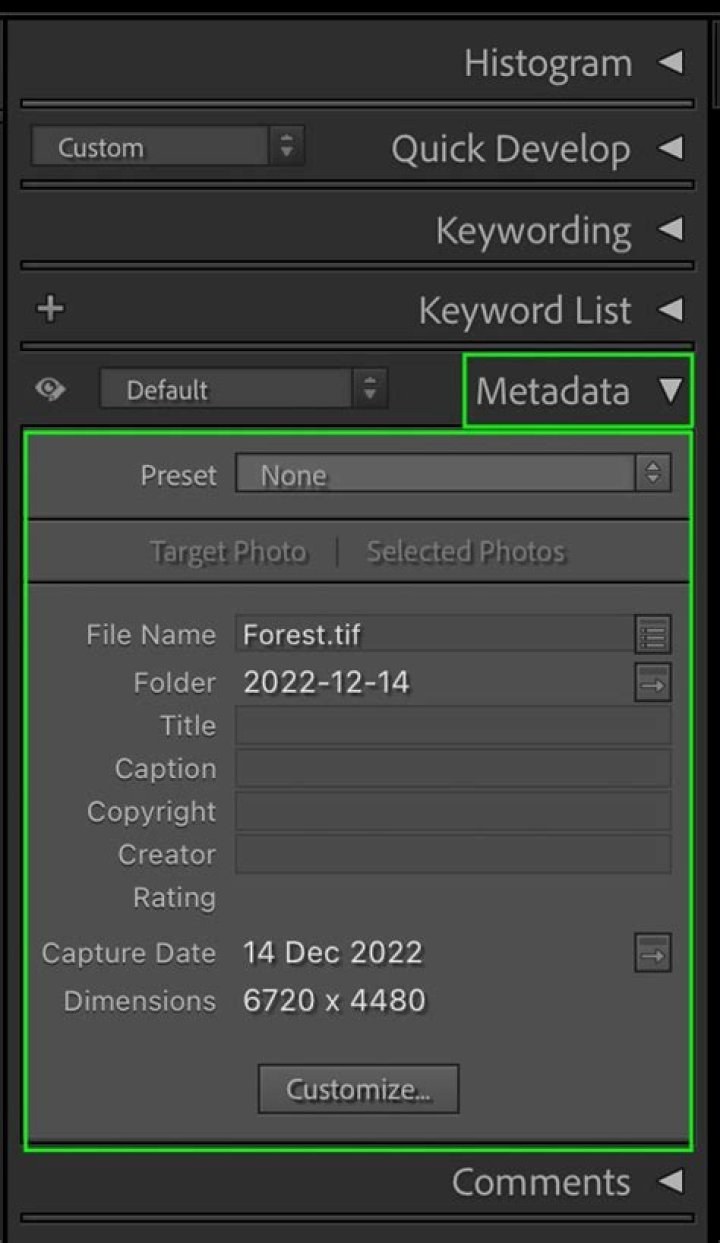720x1243 pixels.
Task: Open the Preset dropdown showing None
Action: point(452,475)
